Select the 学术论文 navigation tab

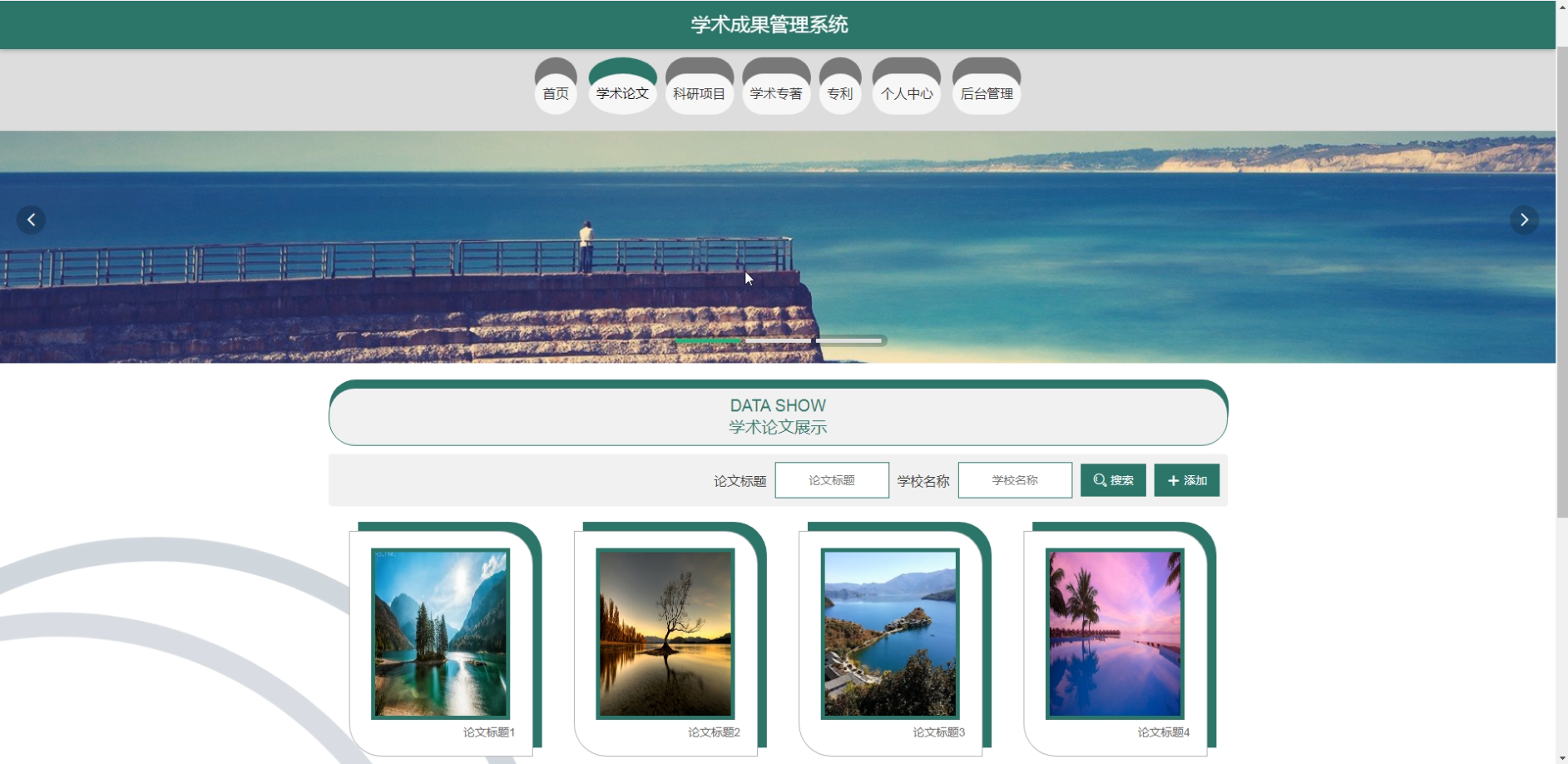pyautogui.click(x=622, y=86)
